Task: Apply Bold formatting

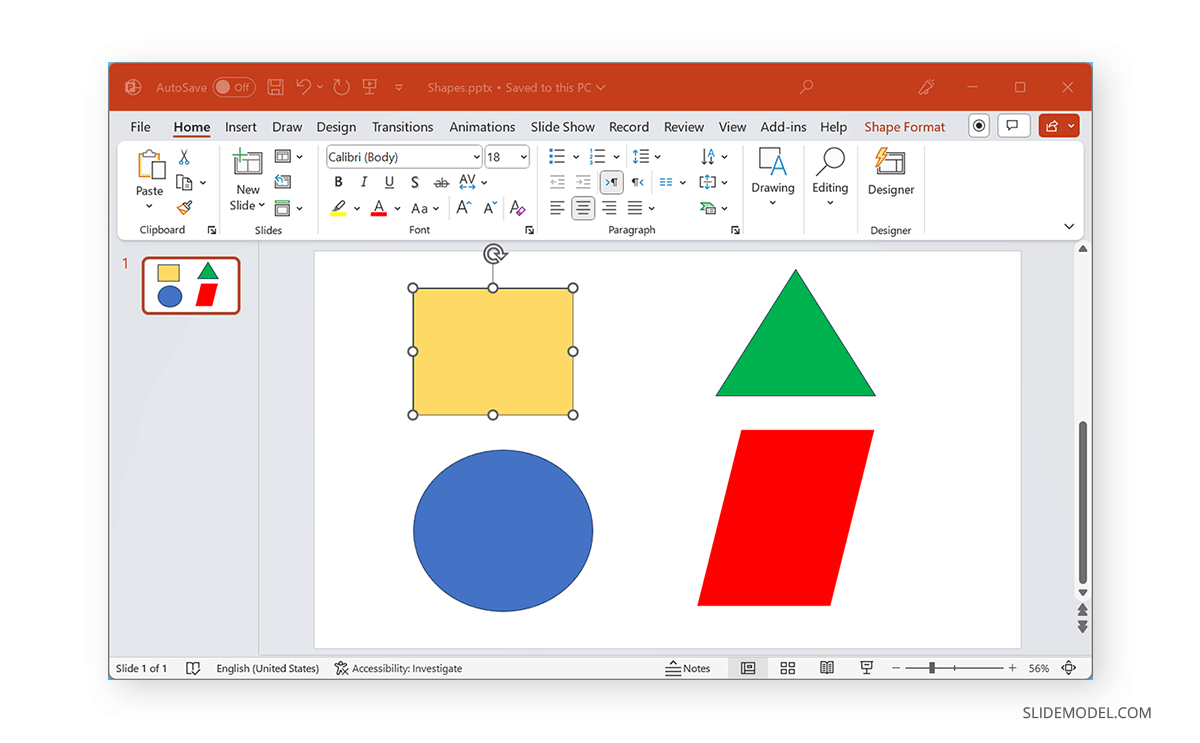Action: [338, 182]
